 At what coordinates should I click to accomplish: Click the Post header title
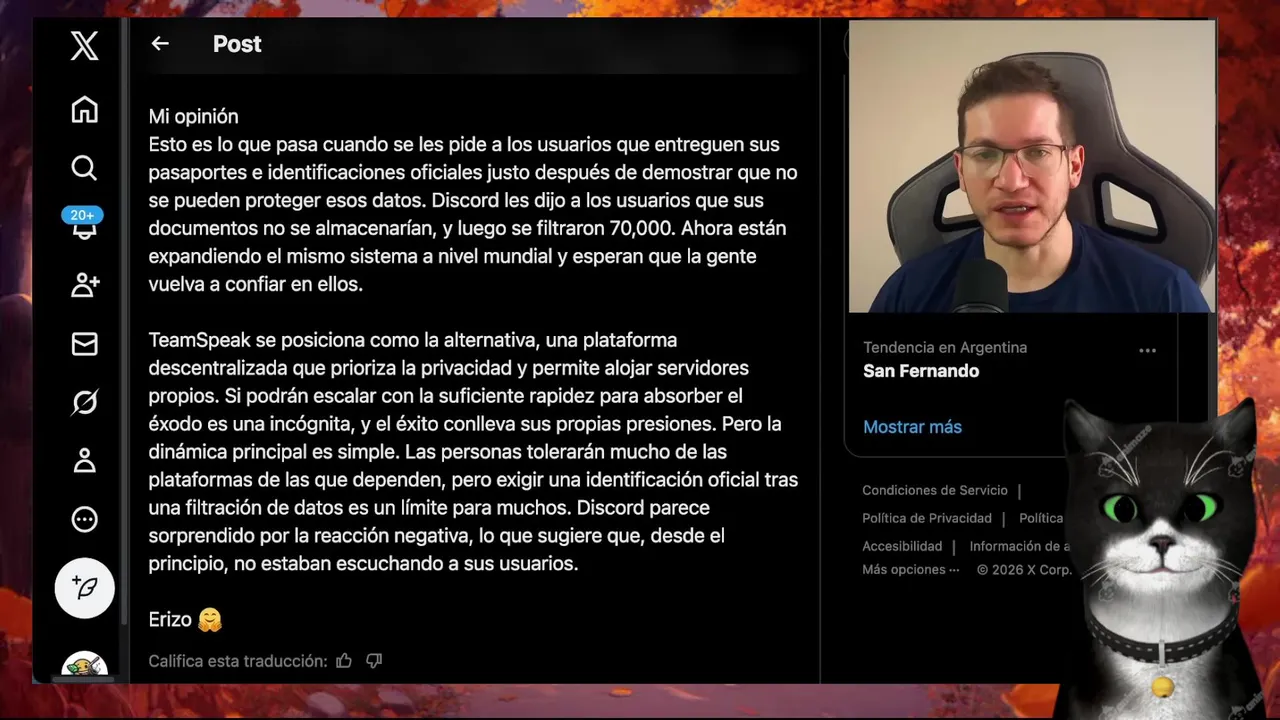coord(237,44)
